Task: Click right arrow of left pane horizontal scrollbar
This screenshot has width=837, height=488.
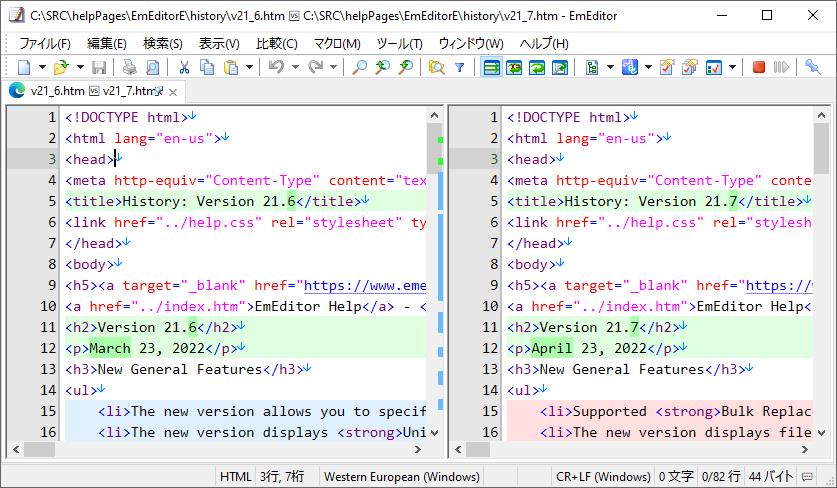Action: pyautogui.click(x=417, y=450)
